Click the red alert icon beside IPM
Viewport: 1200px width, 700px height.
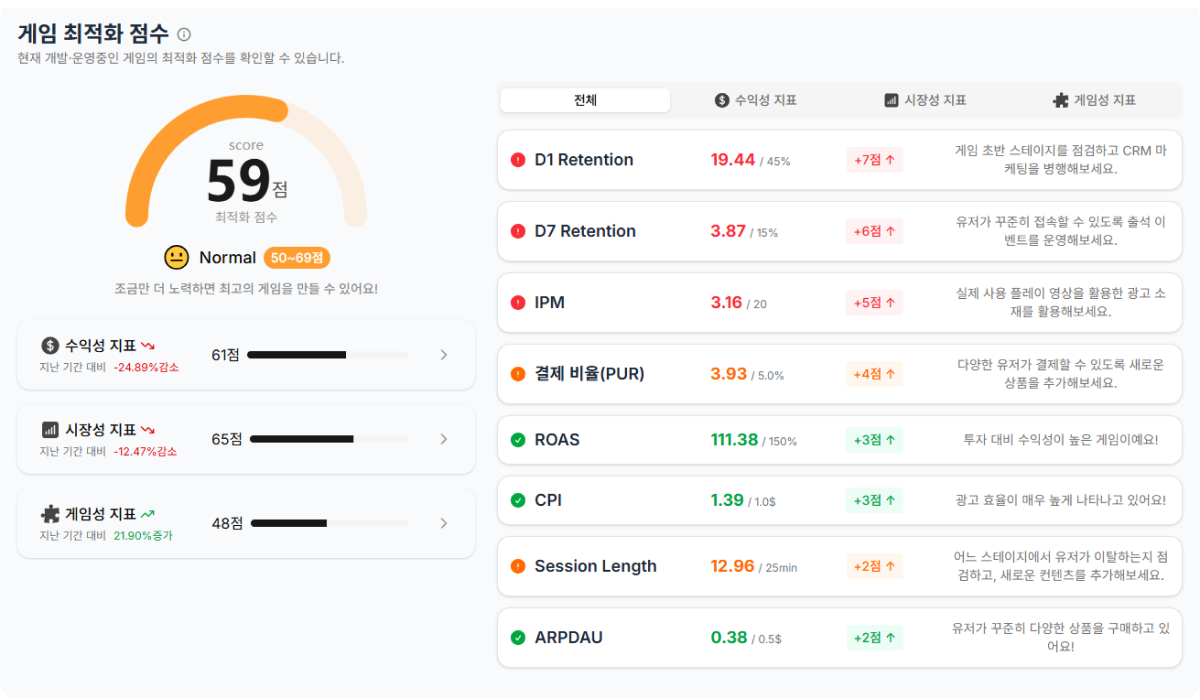coord(518,302)
